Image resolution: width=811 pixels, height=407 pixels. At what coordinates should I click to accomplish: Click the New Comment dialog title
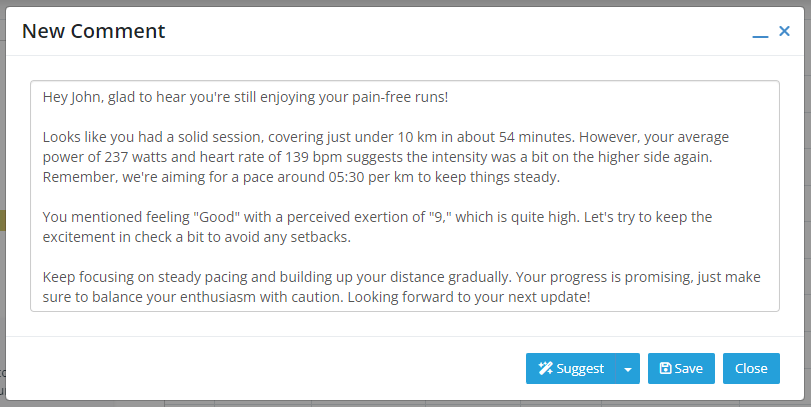click(94, 31)
